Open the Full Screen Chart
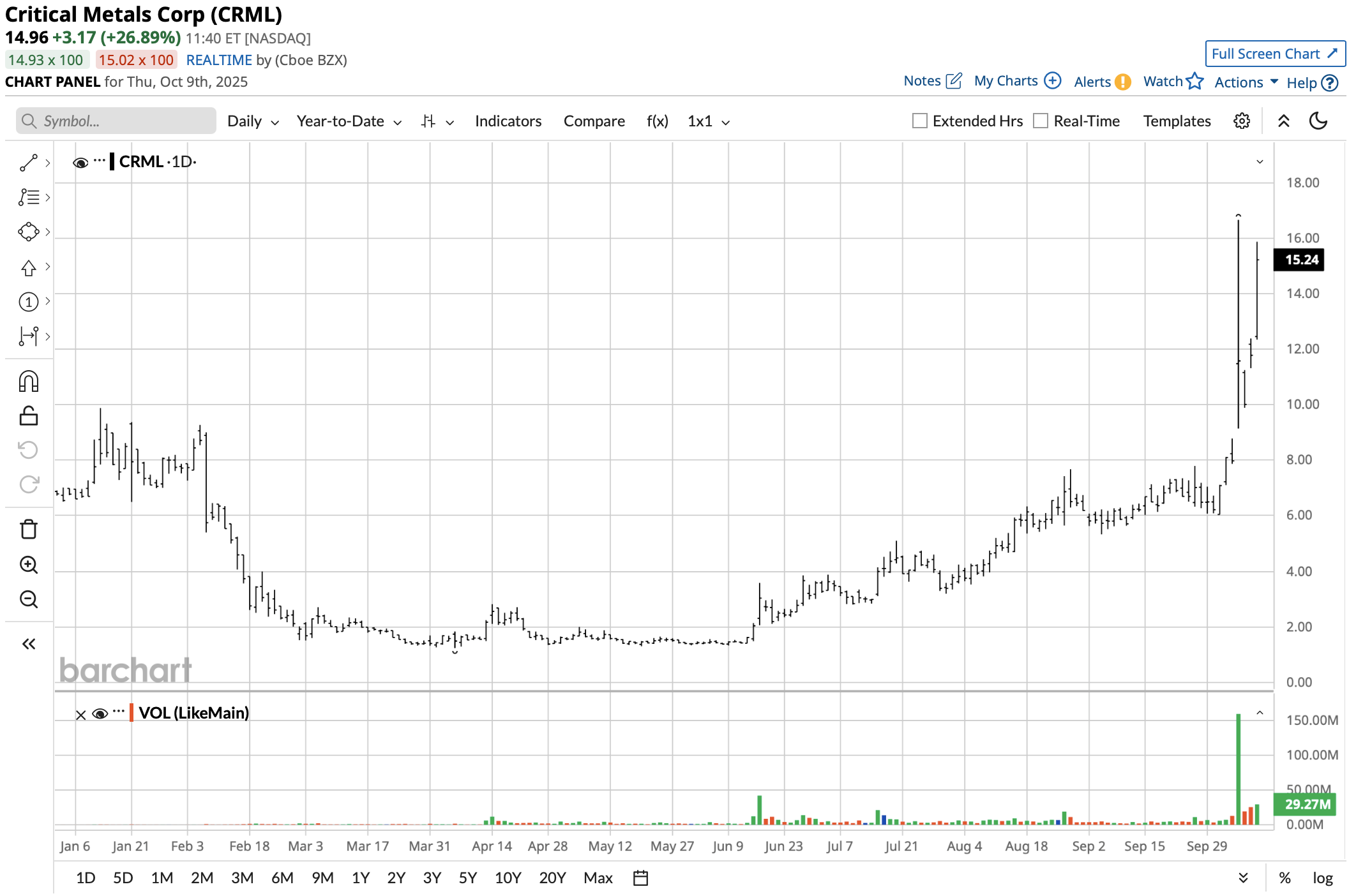Viewport: 1356px width, 896px height. click(1274, 54)
